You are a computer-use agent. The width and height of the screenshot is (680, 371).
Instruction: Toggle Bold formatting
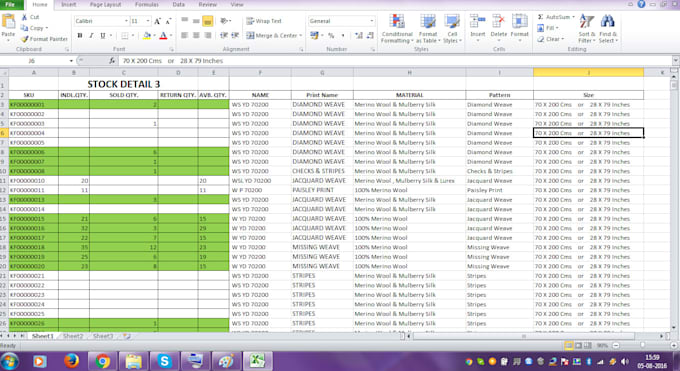tap(80, 36)
